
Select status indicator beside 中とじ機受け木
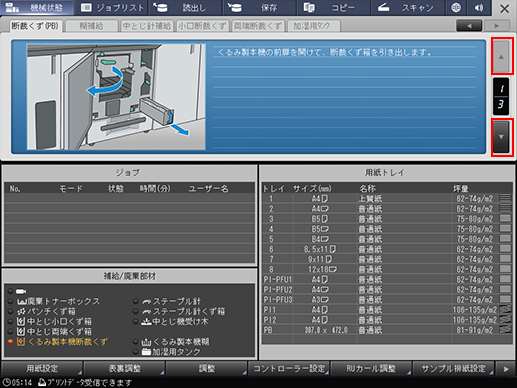pos(136,322)
